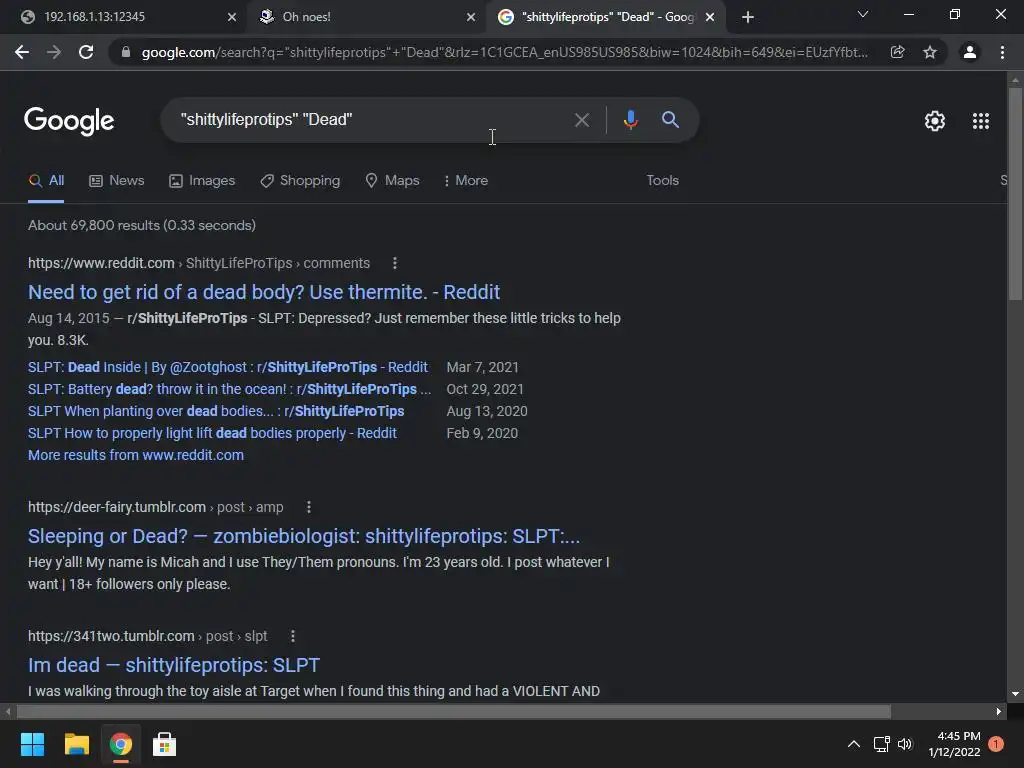Open 'Need to get rid of a dead body?' result
The width and height of the screenshot is (1024, 768).
[x=264, y=292]
